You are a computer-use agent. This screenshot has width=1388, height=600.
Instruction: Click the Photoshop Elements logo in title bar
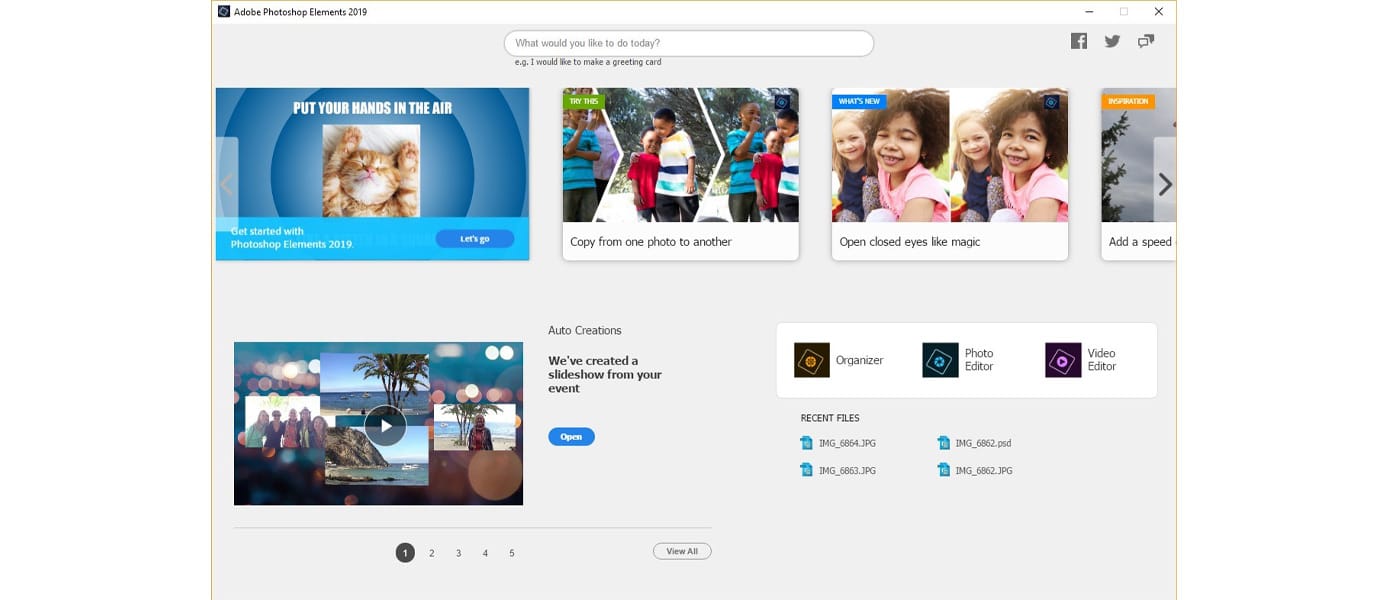coord(224,11)
